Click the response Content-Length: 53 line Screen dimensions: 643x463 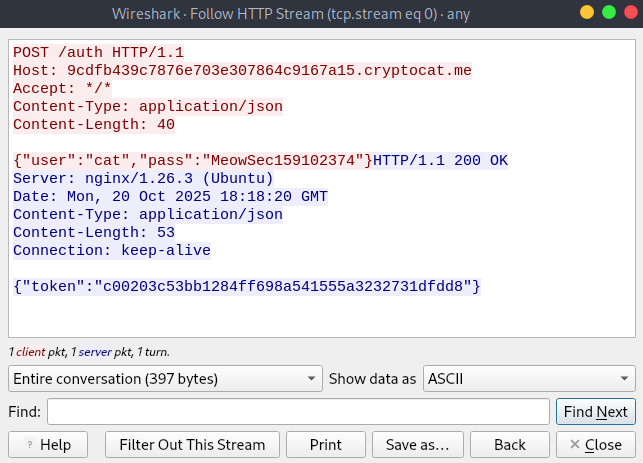point(94,233)
